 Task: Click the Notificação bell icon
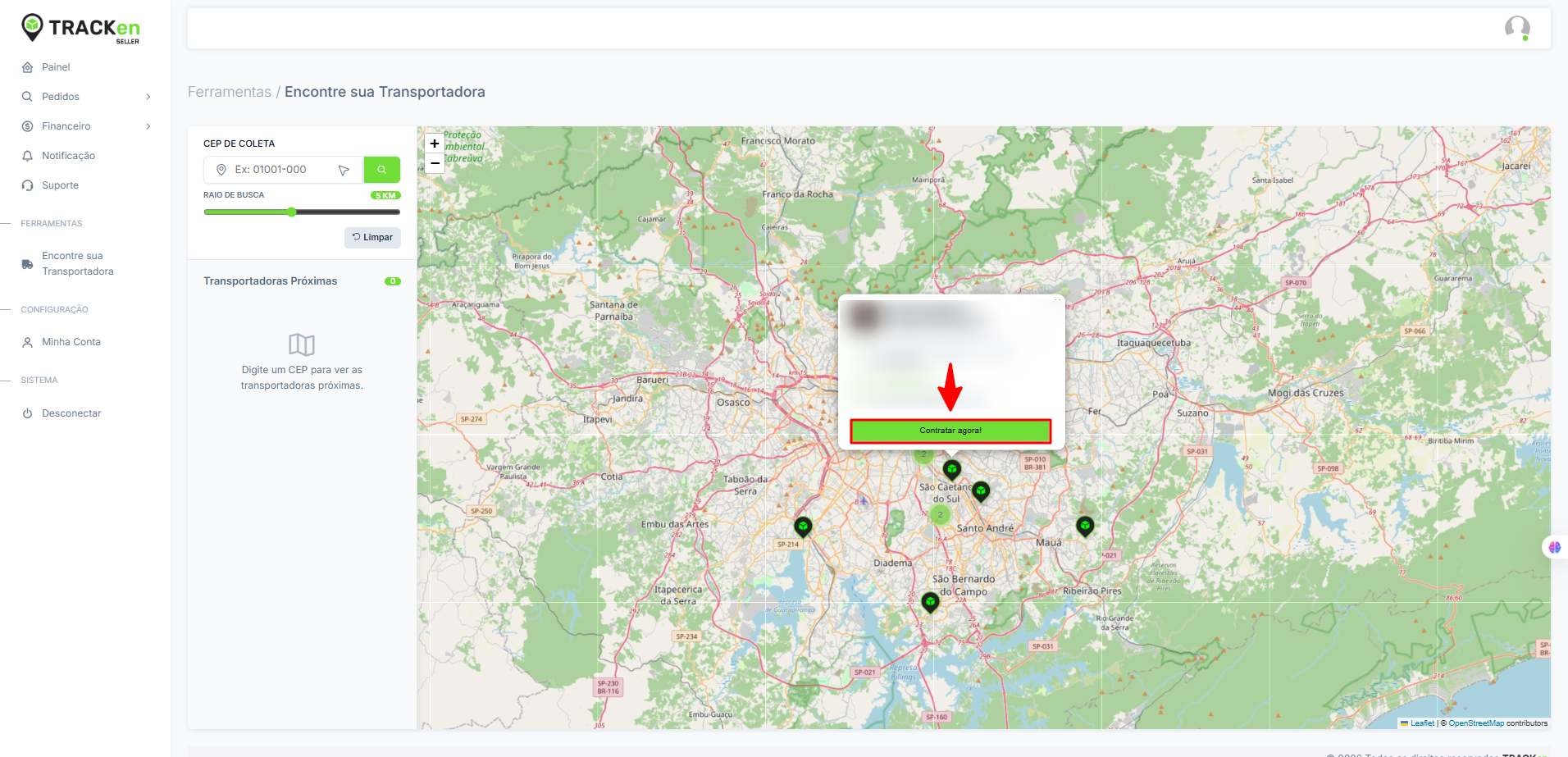(x=27, y=156)
